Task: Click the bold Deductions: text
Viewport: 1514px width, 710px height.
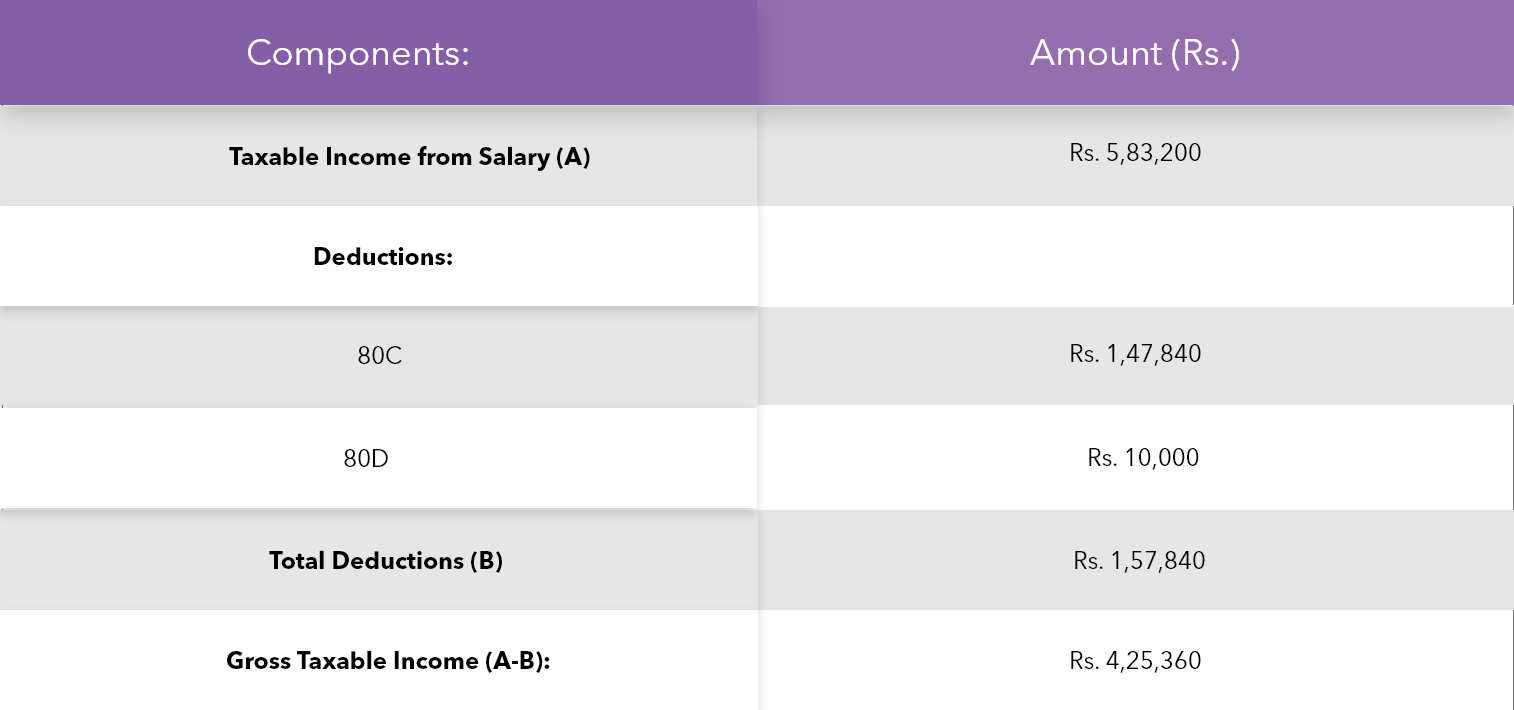Action: coord(383,257)
